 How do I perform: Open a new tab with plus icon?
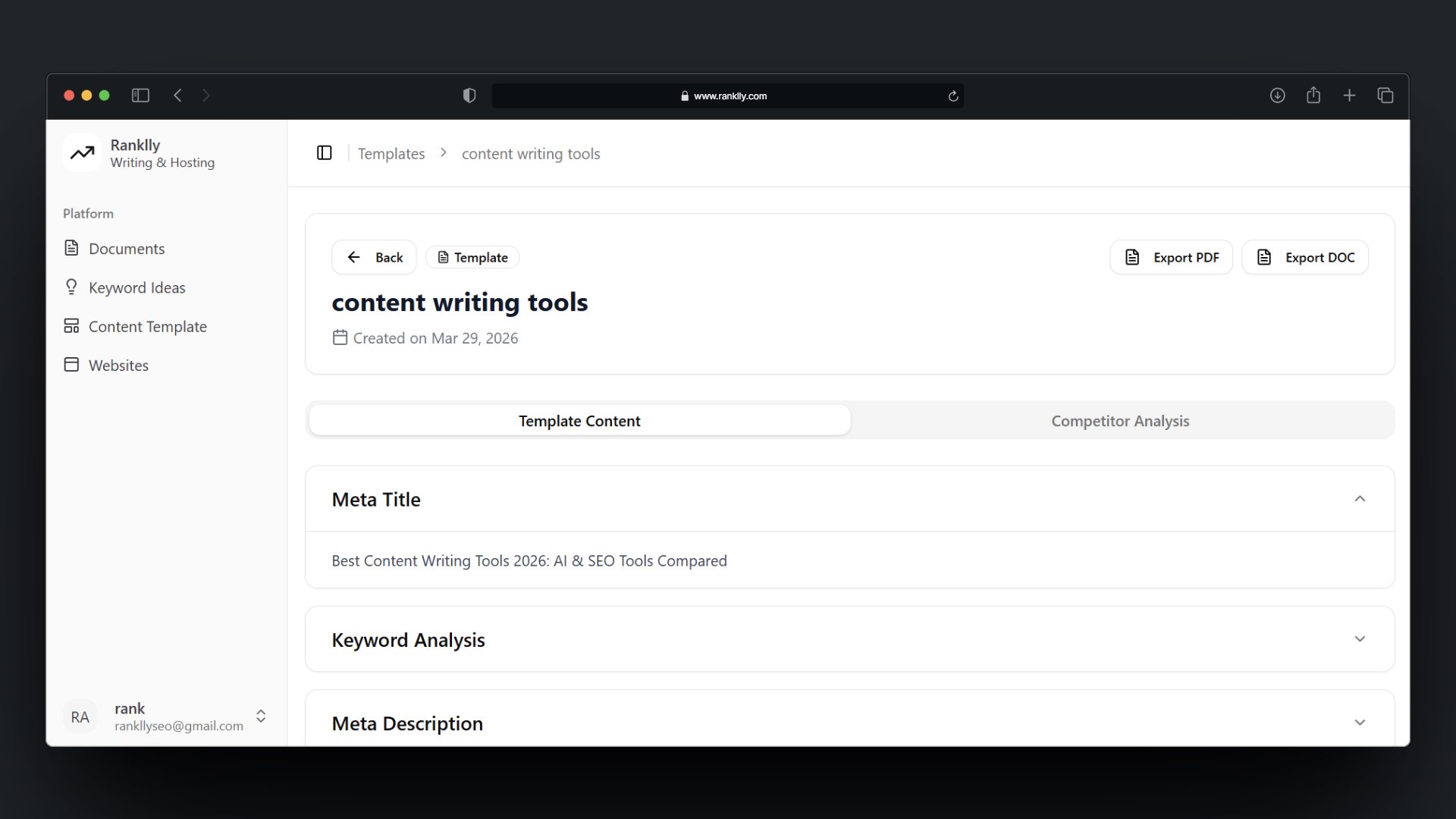point(1349,96)
